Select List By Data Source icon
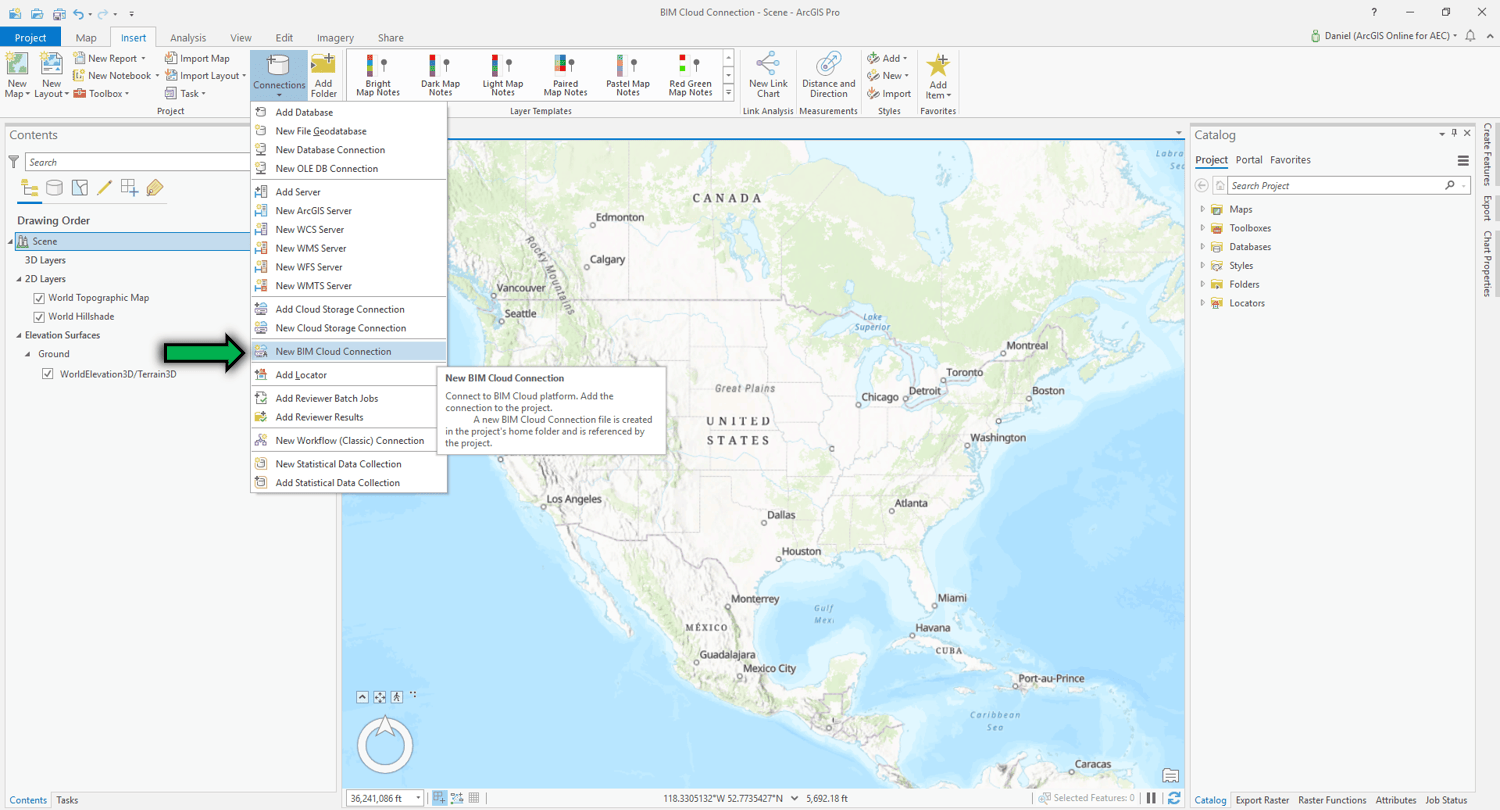Viewport: 1500px width, 810px height. pyautogui.click(x=54, y=188)
